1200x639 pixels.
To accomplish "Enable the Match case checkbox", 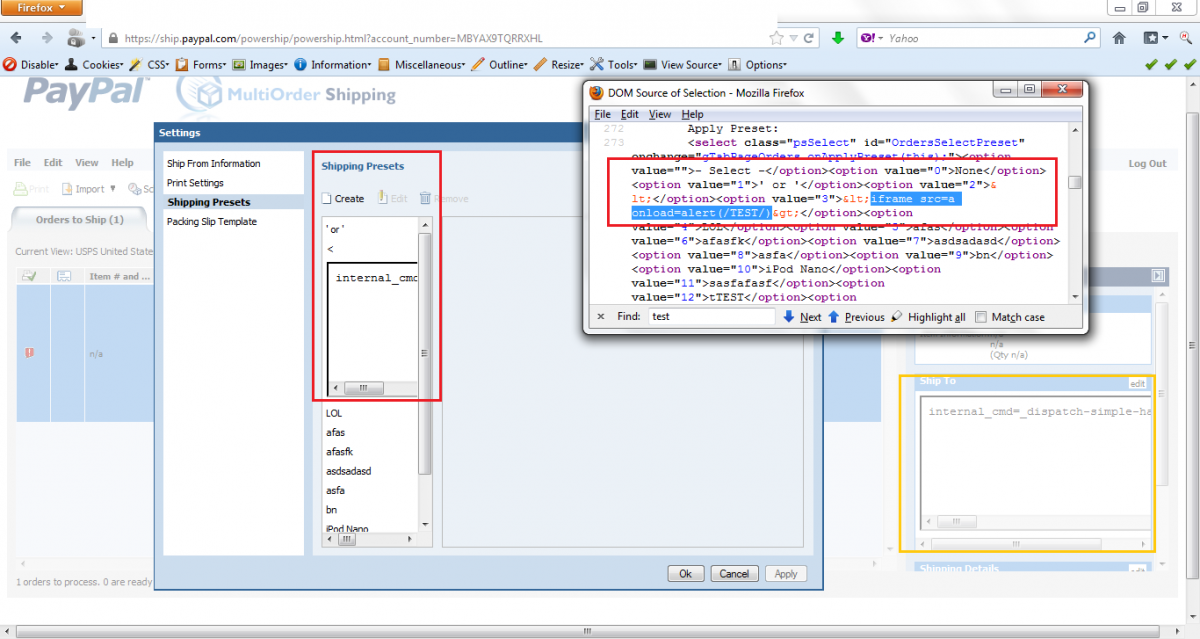I will [981, 317].
